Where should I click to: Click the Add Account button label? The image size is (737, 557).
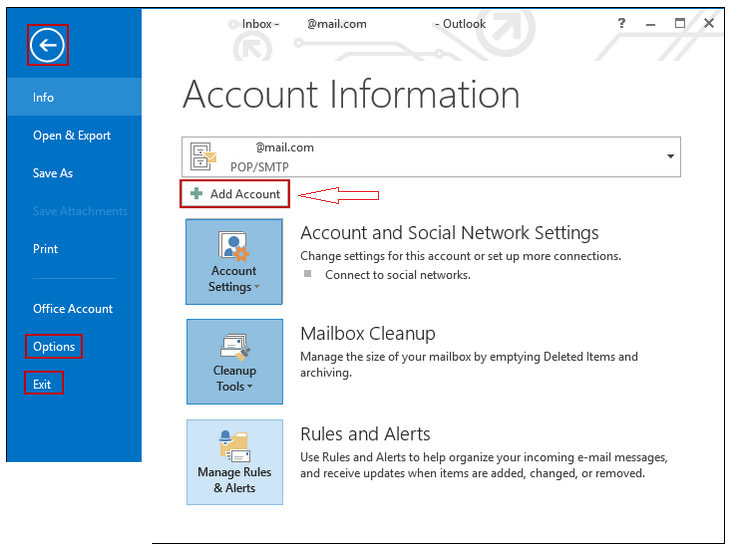pyautogui.click(x=245, y=194)
